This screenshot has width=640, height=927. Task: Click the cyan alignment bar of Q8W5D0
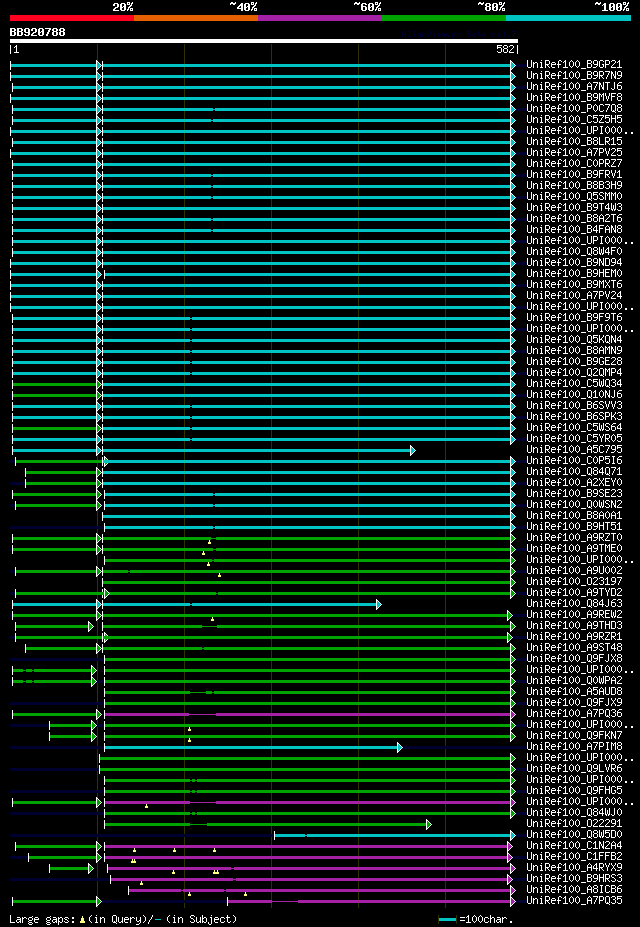tap(395, 835)
